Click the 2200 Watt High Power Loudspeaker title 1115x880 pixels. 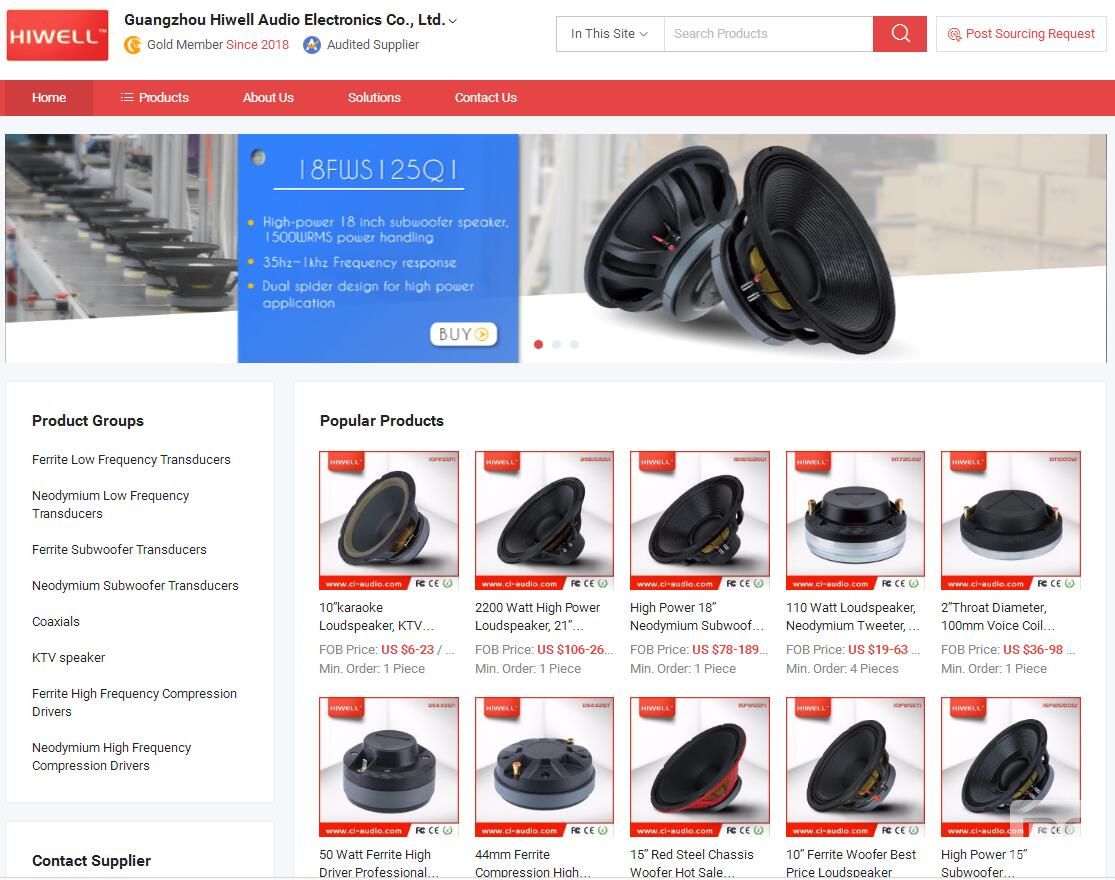point(538,617)
